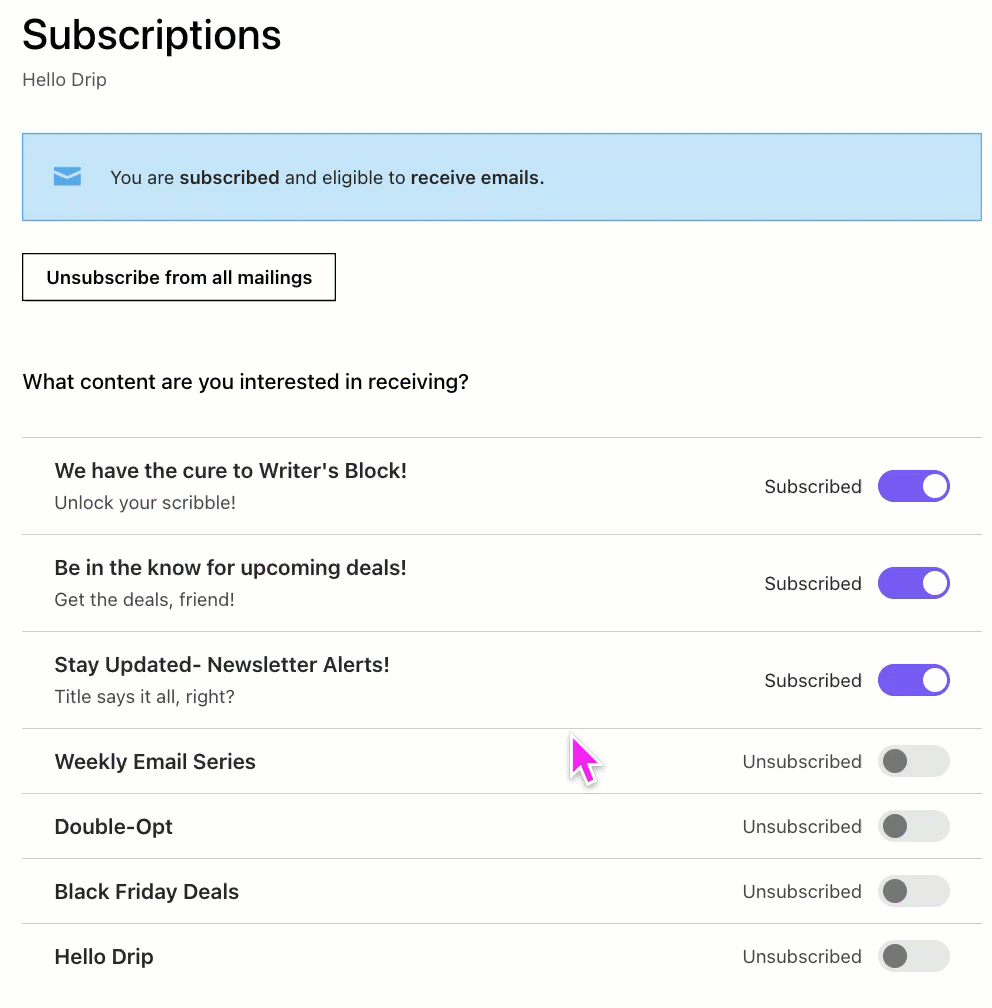Click Unsubscribe from all mailings

pyautogui.click(x=178, y=277)
